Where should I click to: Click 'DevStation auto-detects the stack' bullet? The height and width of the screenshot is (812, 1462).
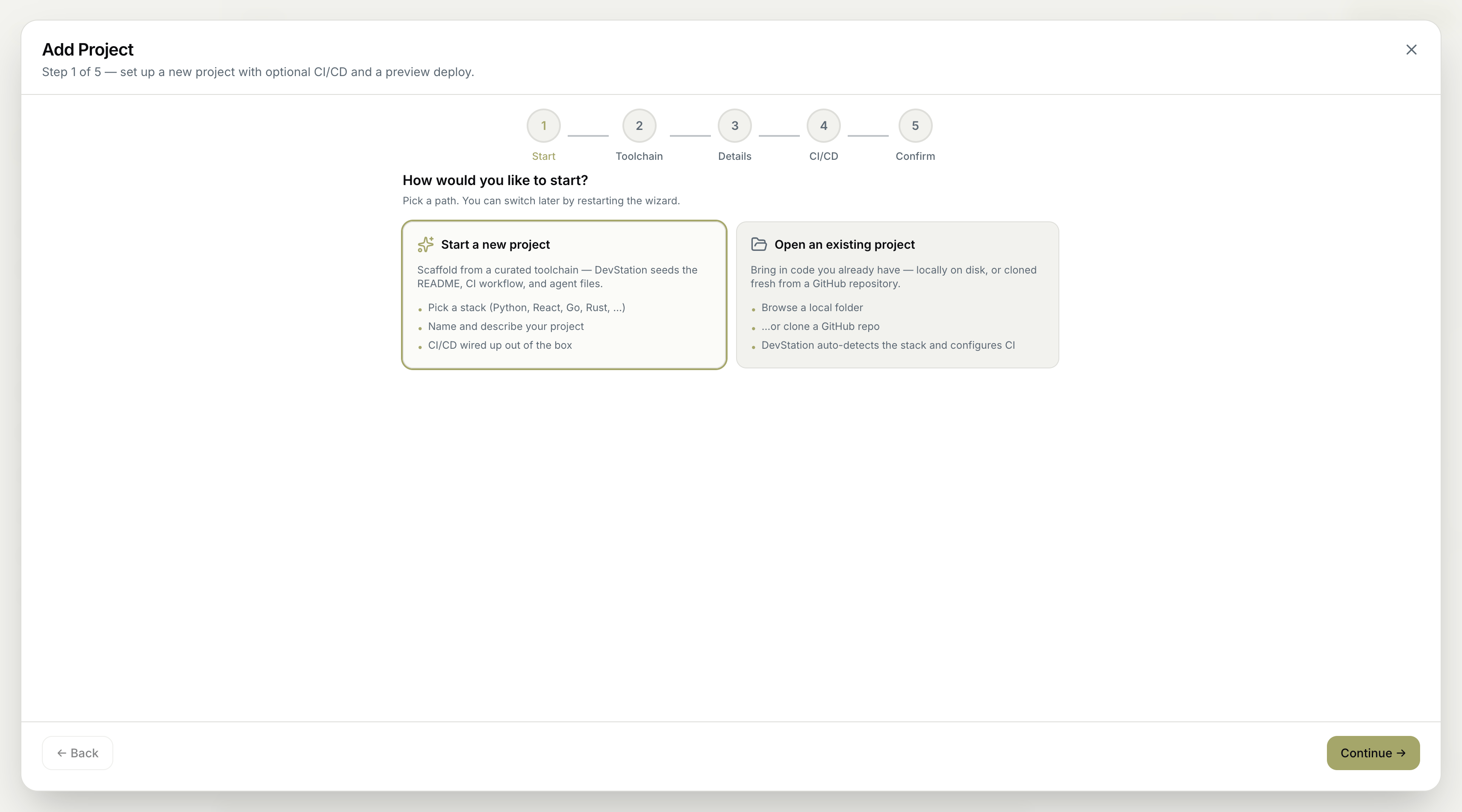point(887,345)
